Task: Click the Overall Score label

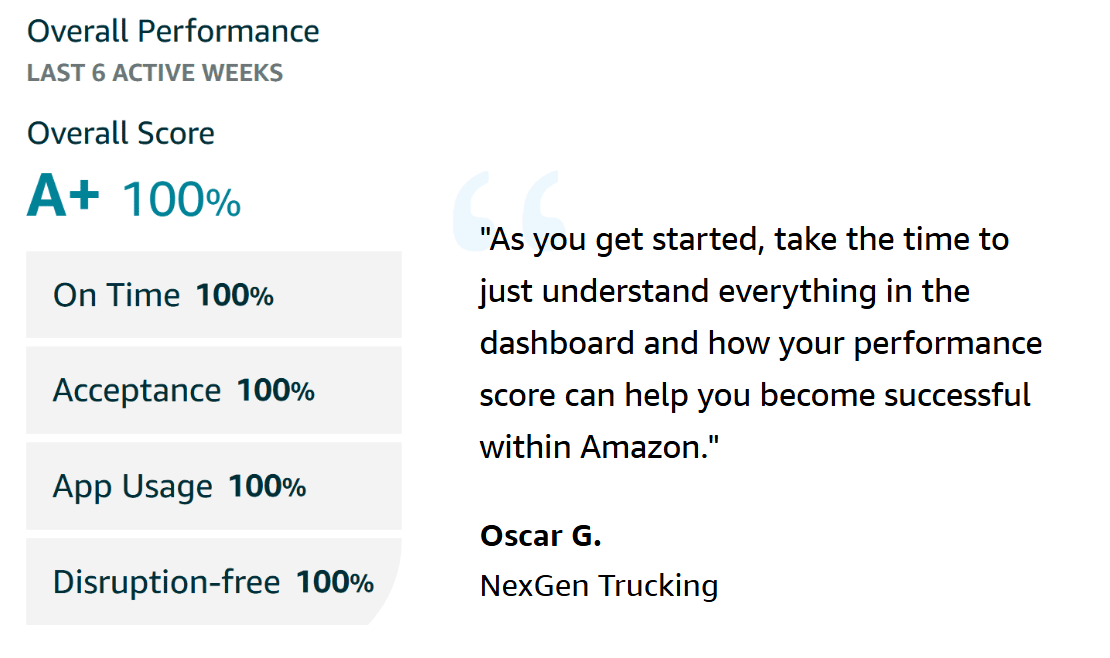Action: pos(121,133)
